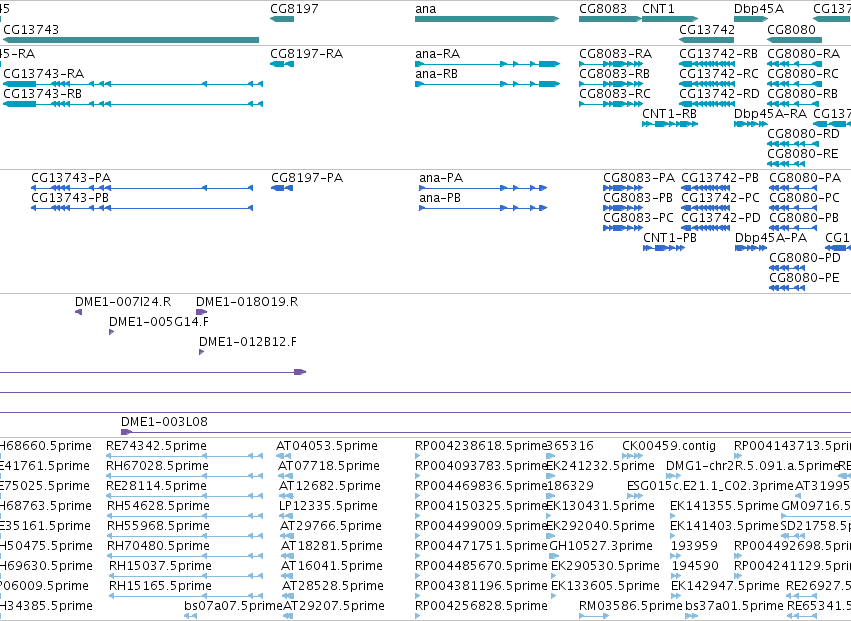Viewport: 851px width, 621px height.
Task: Select EST RM03586.5prime
Action: coord(594,617)
